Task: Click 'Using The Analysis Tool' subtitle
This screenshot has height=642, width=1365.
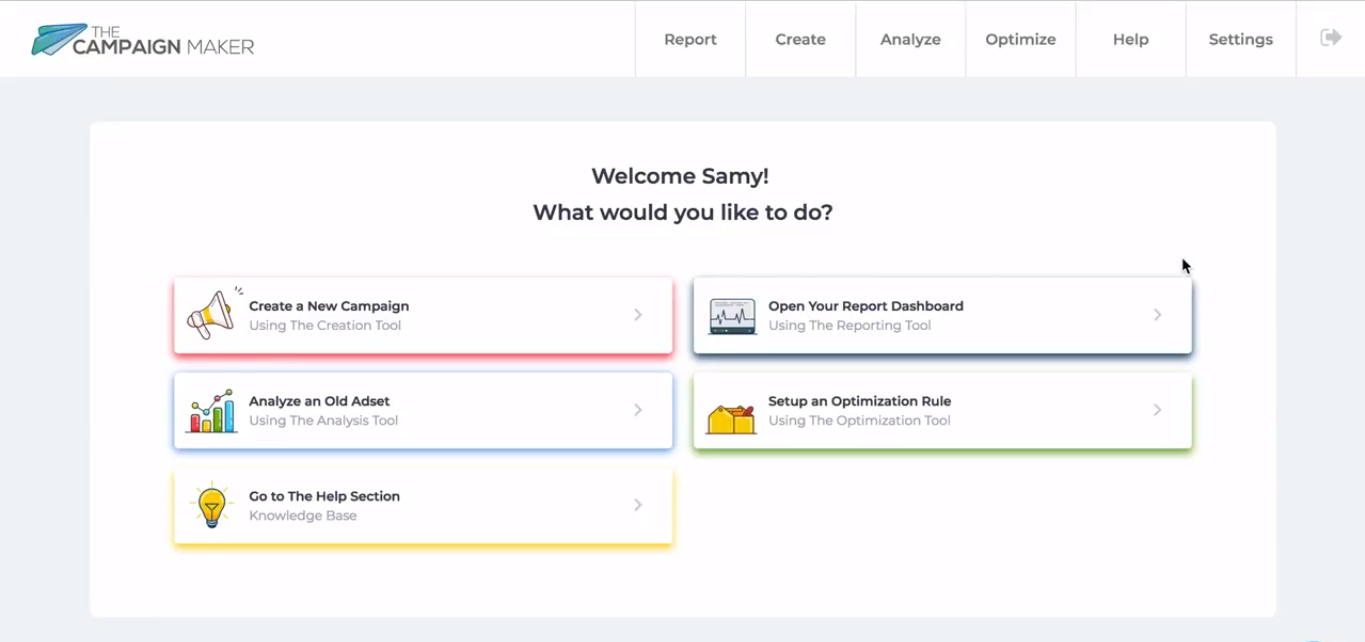Action: pos(323,420)
